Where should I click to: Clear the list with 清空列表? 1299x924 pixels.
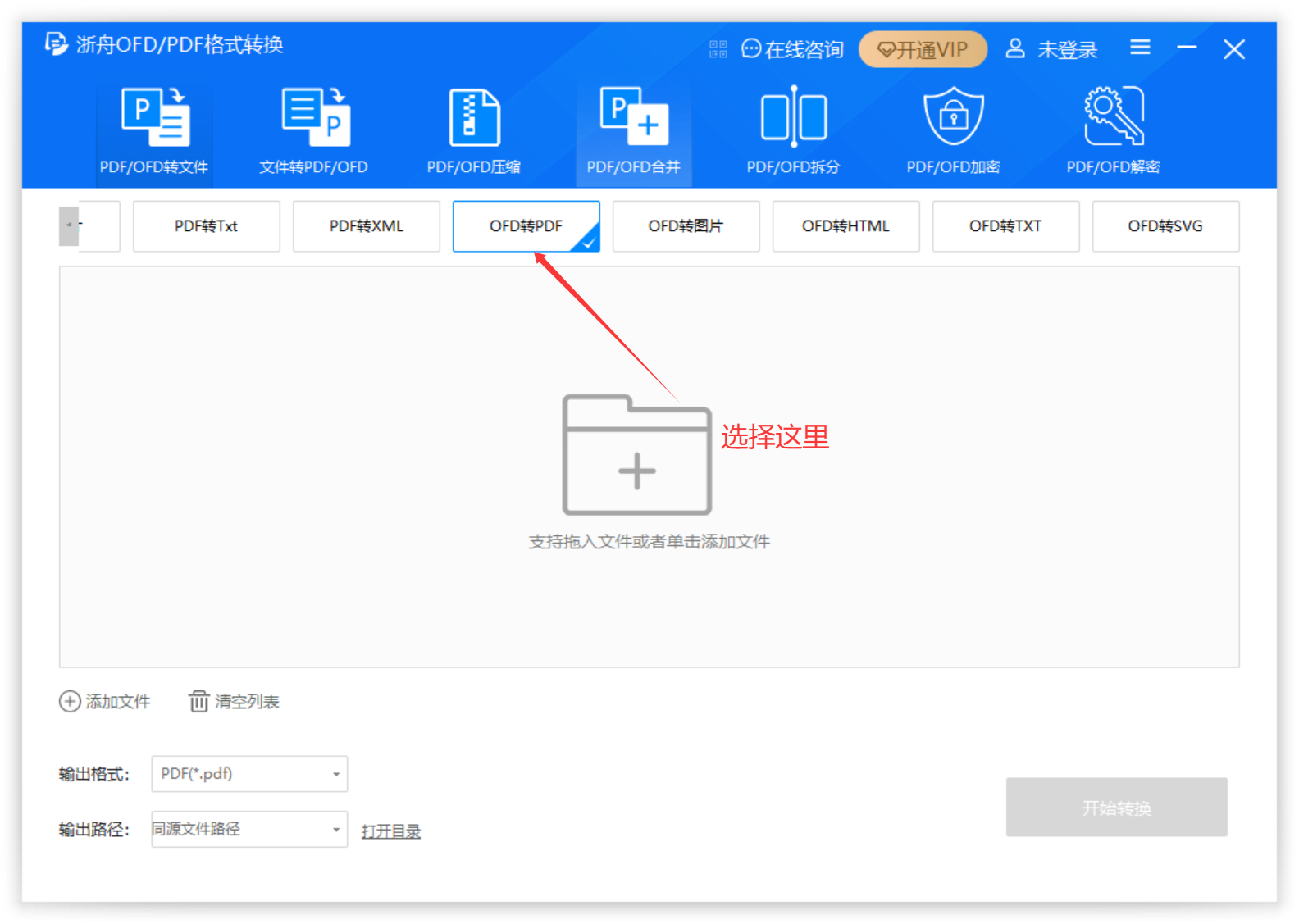coord(235,702)
